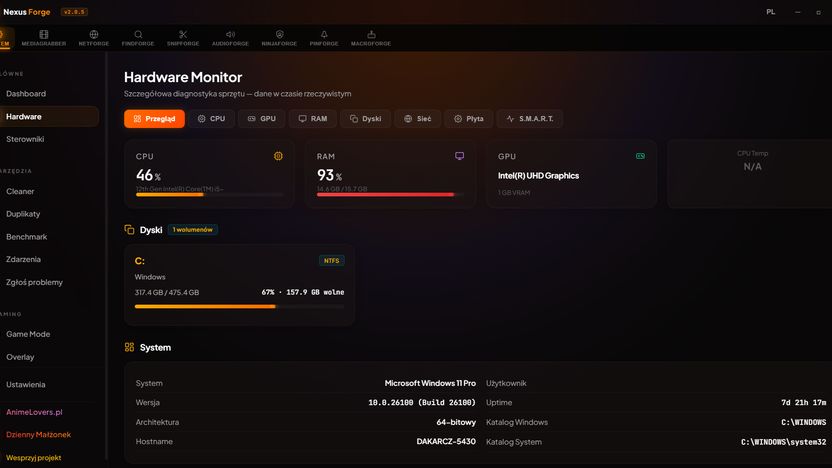Open the AudioForge speaker module

tap(230, 38)
